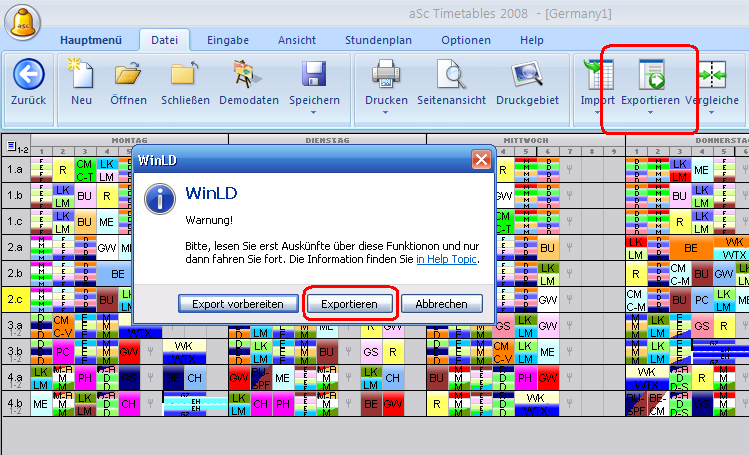Viewport: 749px width, 455px height.
Task: Click the Abbrechen button
Action: click(x=441, y=304)
